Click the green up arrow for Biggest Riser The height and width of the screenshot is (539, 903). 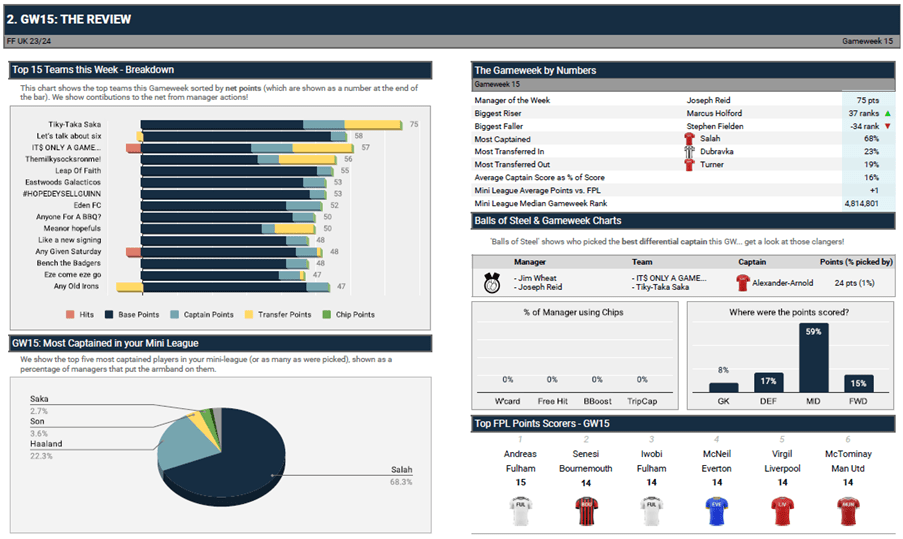(x=886, y=113)
